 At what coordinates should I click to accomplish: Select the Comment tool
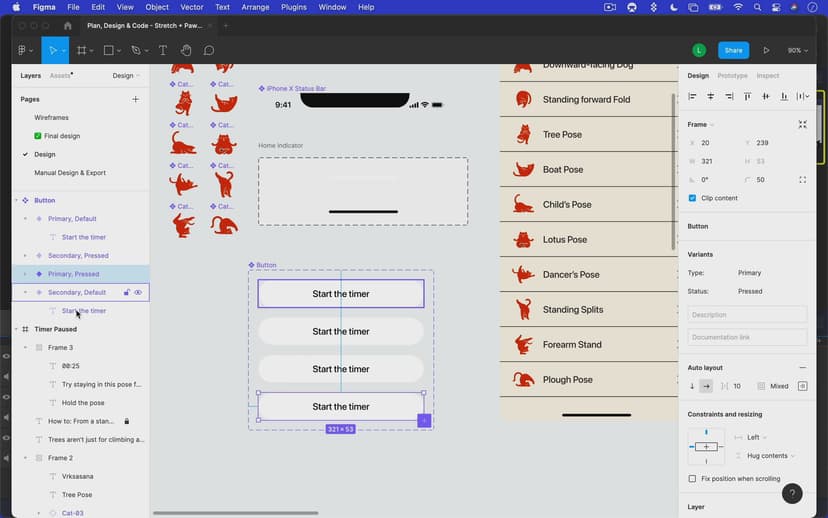pos(209,50)
